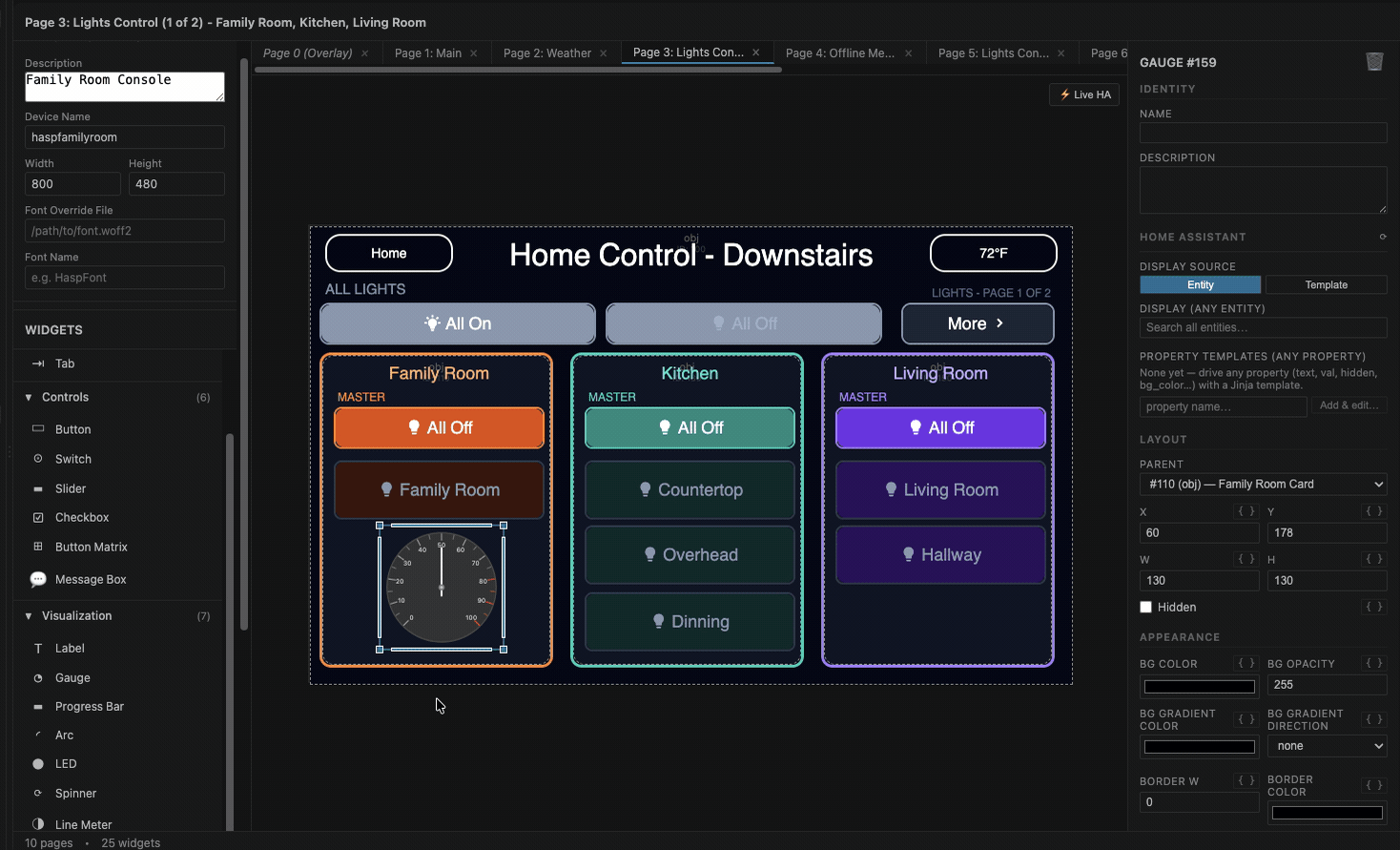Add a Progress Bar widget
Viewport: 1400px width, 850px height.
pos(90,706)
